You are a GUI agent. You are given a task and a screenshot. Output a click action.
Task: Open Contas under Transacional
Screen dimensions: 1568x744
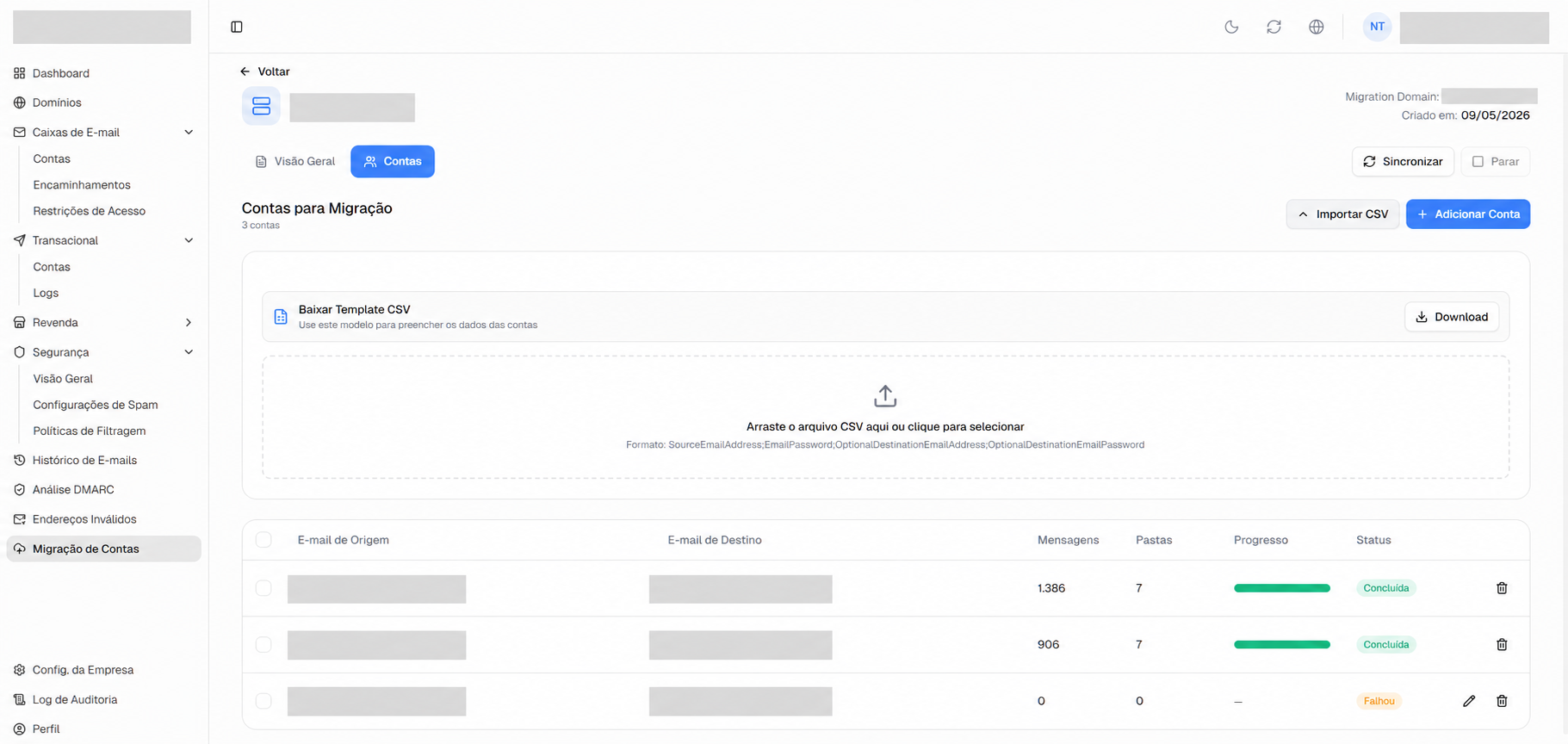pyautogui.click(x=52, y=267)
